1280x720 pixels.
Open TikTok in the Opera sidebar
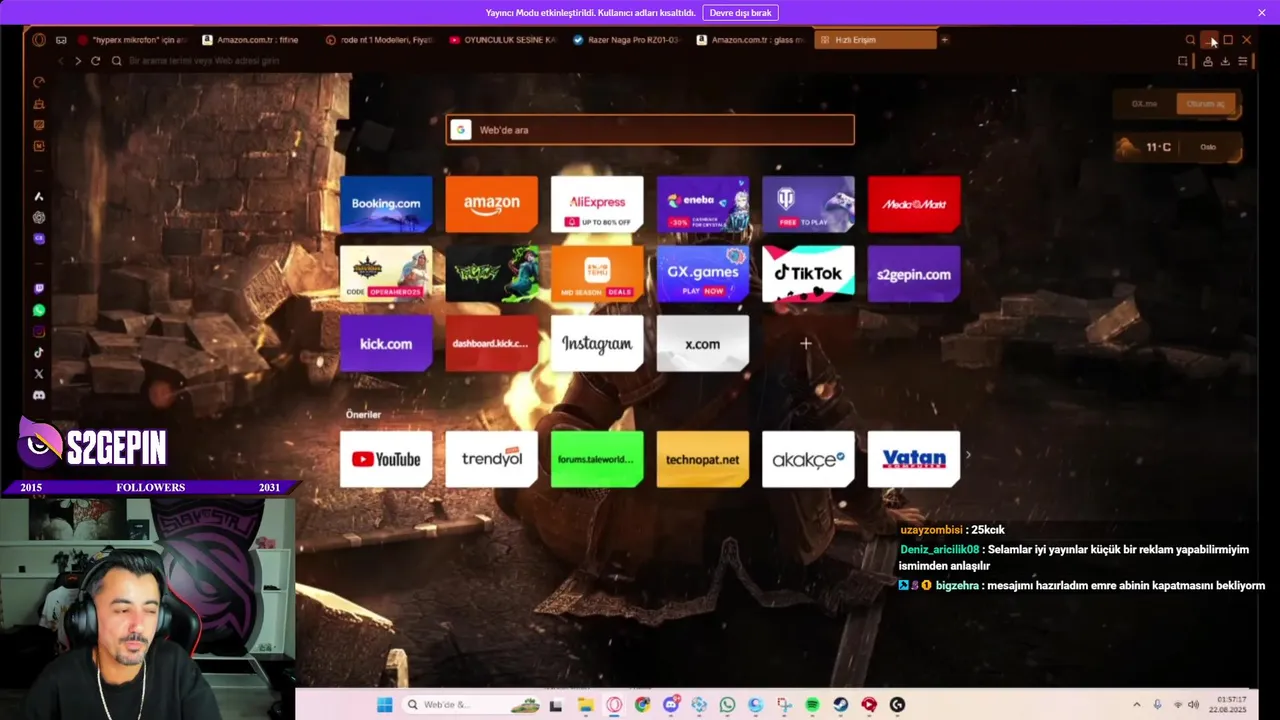click(39, 352)
